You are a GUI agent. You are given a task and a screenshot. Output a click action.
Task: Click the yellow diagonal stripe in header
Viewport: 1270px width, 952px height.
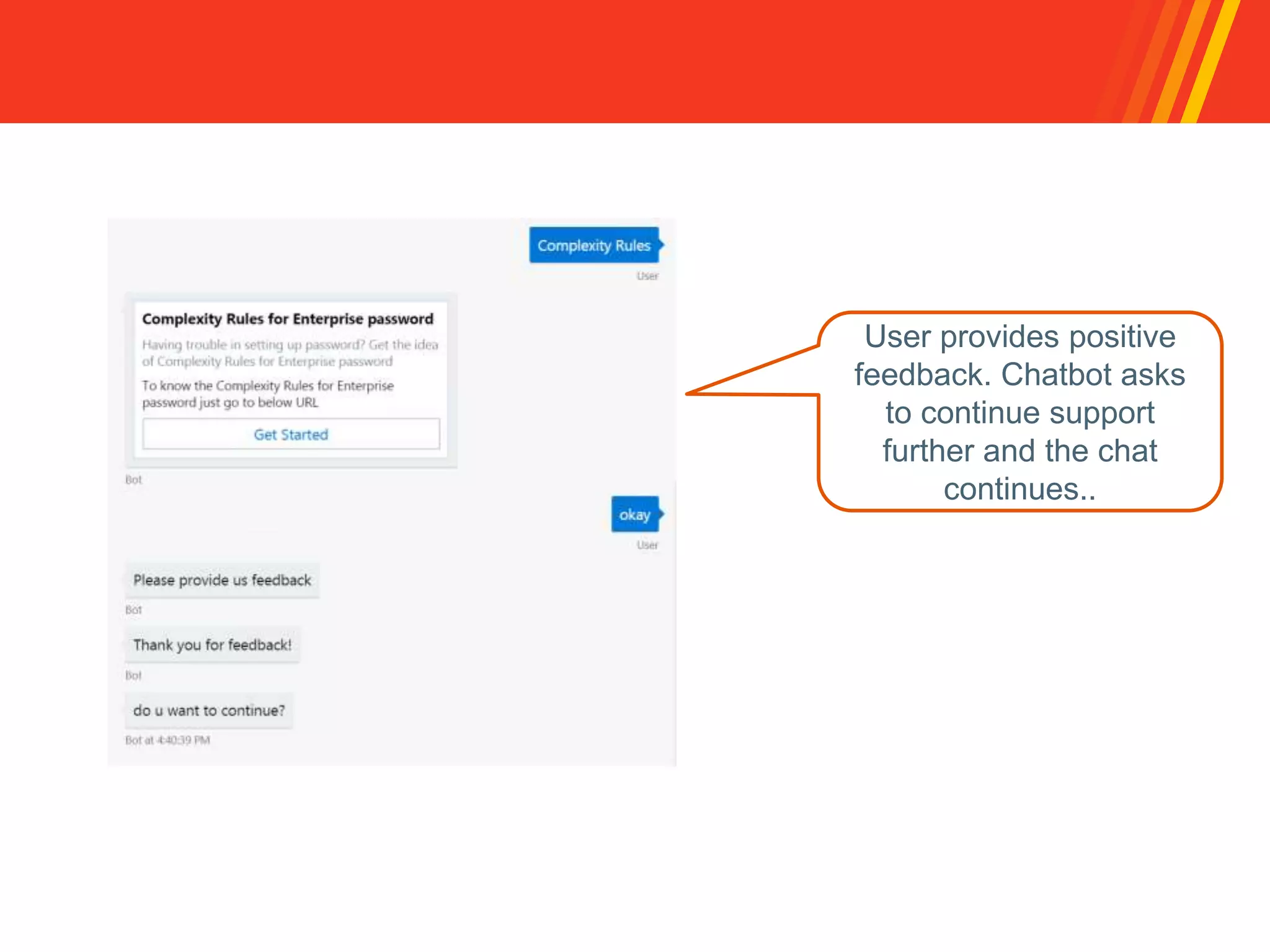point(1209,62)
